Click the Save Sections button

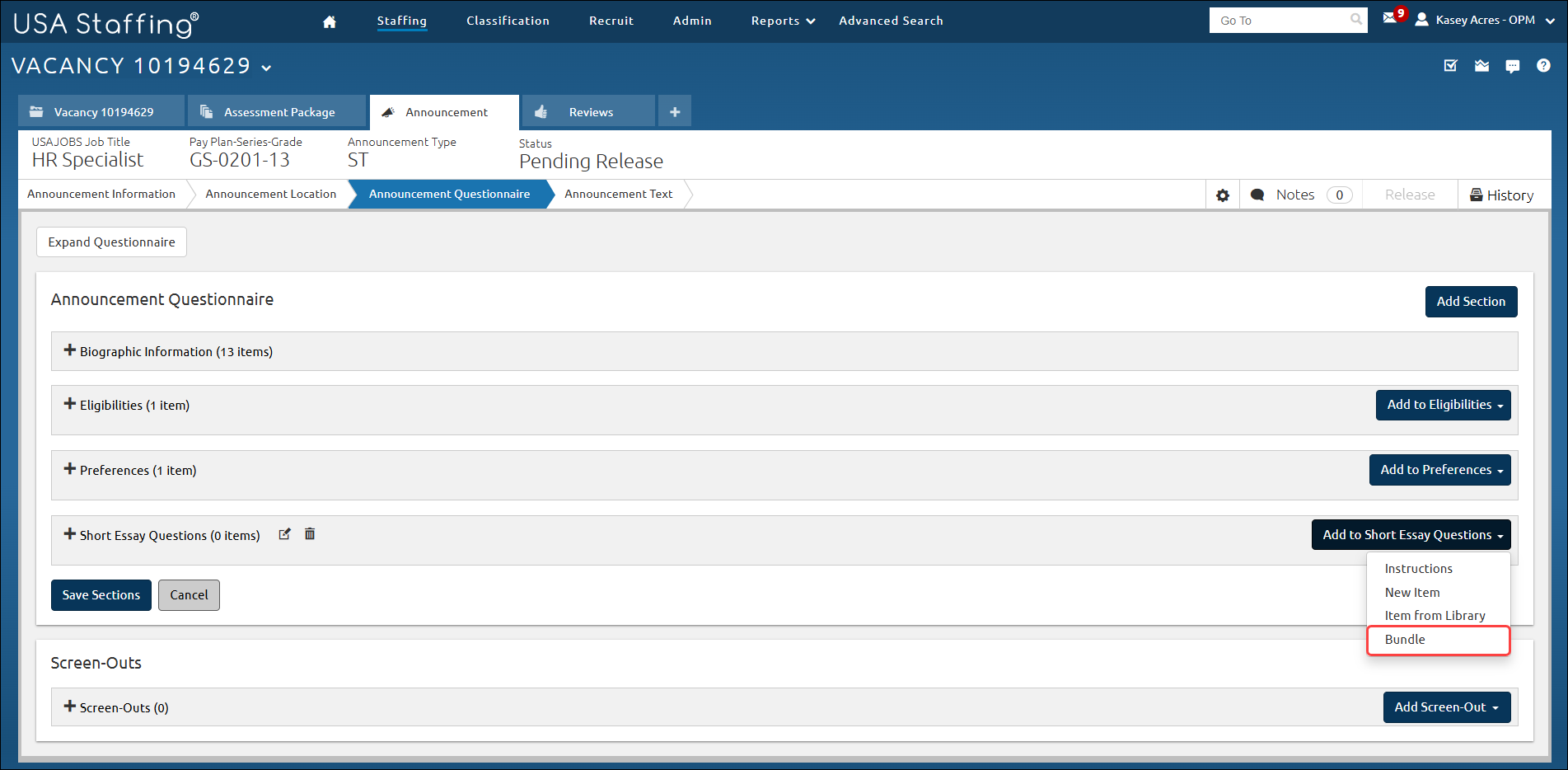(x=101, y=595)
